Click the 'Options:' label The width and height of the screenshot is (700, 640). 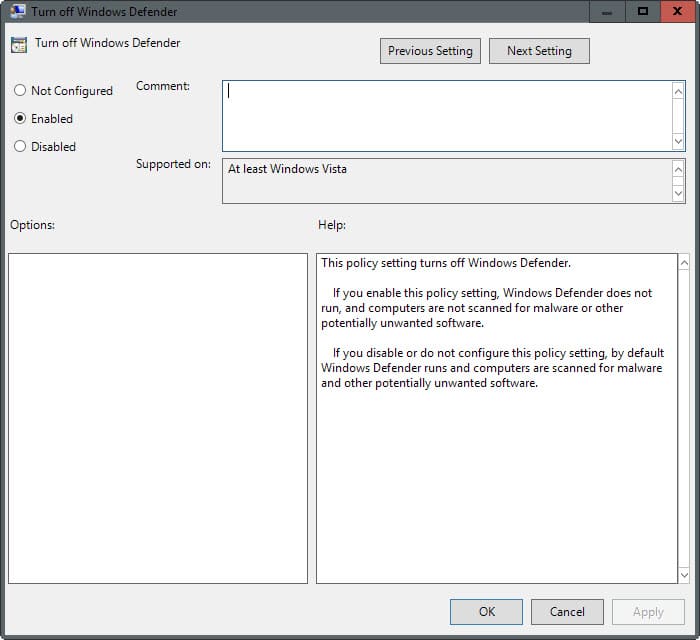coord(33,225)
